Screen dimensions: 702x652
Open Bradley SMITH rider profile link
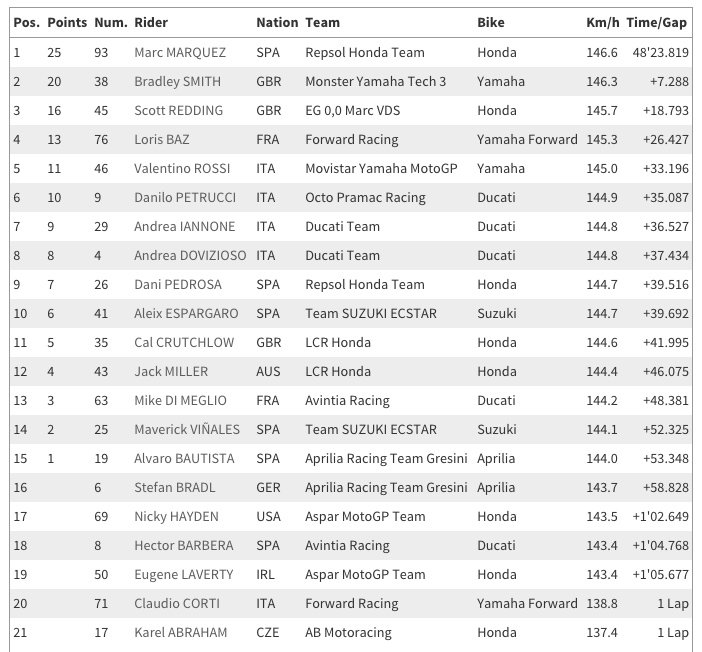[x=177, y=82]
